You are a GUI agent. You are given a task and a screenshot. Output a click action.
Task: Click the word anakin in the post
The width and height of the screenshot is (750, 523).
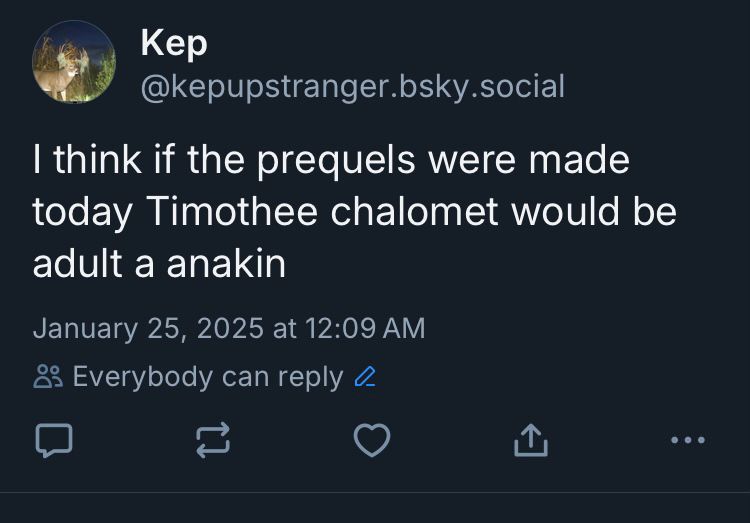tap(226, 264)
